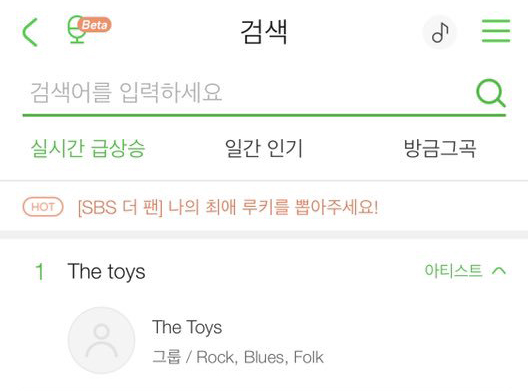Open the SBS 더 팬 promotion link
This screenshot has width=528, height=391.
[x=228, y=207]
